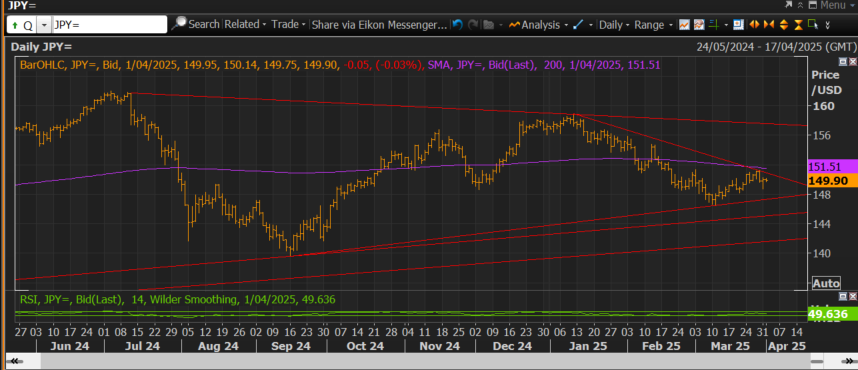This screenshot has width=858, height=370.
Task: Click the expand vertically arrows icon
Action: 784,25
